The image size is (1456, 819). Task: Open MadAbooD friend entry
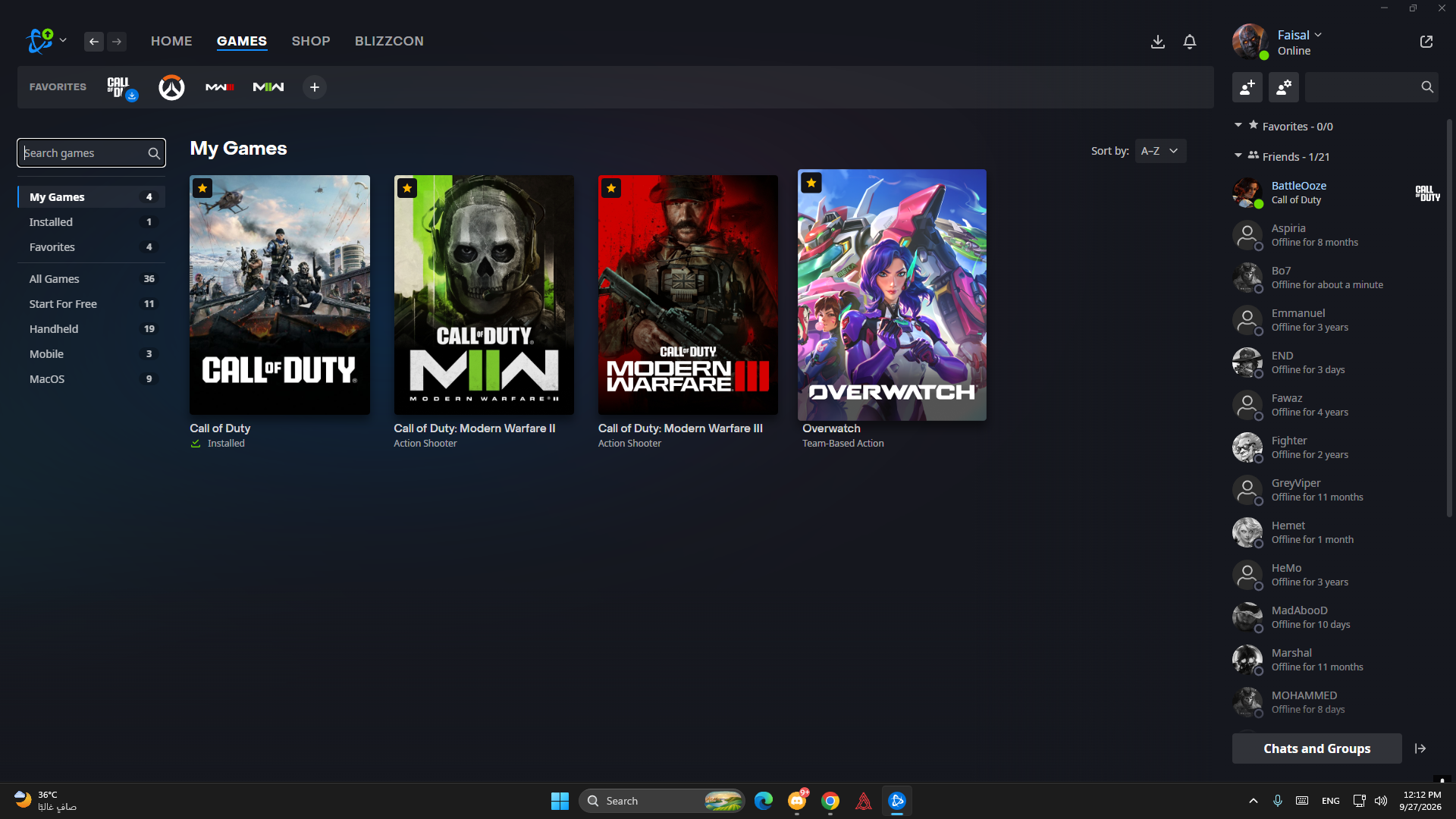[x=1336, y=617]
